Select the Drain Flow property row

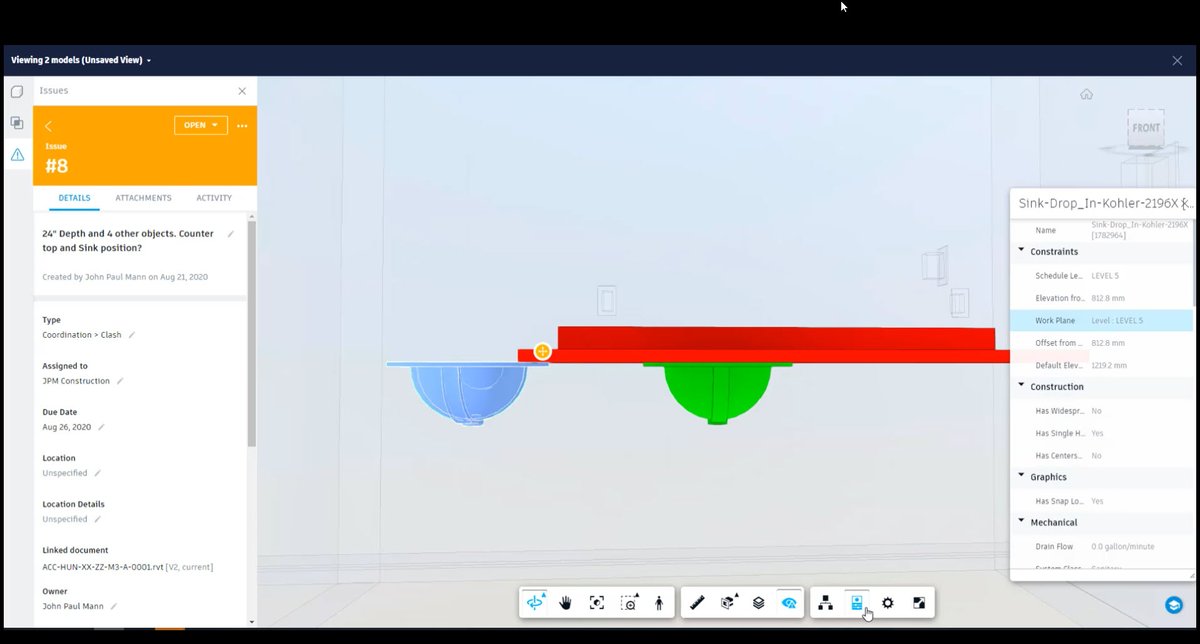1101,547
